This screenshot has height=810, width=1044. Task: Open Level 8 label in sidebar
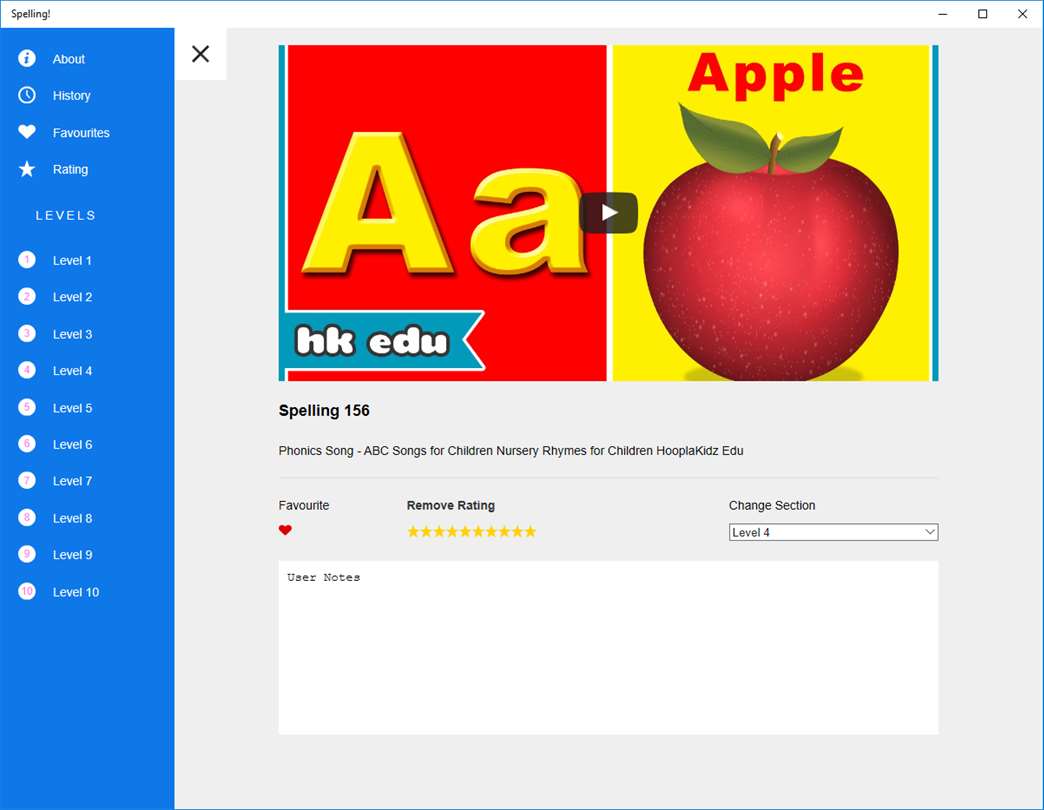pyautogui.click(x=72, y=518)
